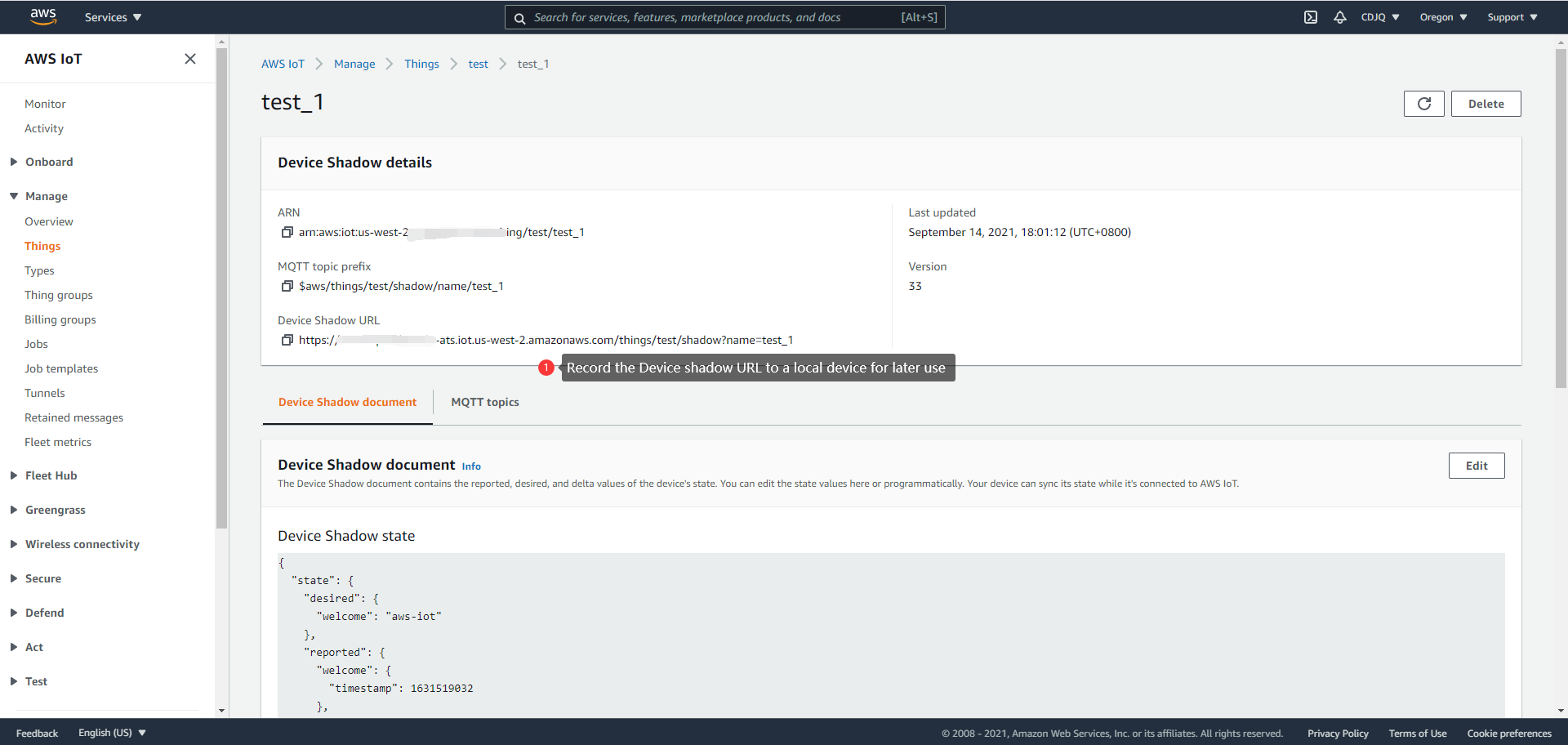Click the sidebar vertical scrollbar
Viewport: 1568px width, 745px height.
click(x=221, y=288)
